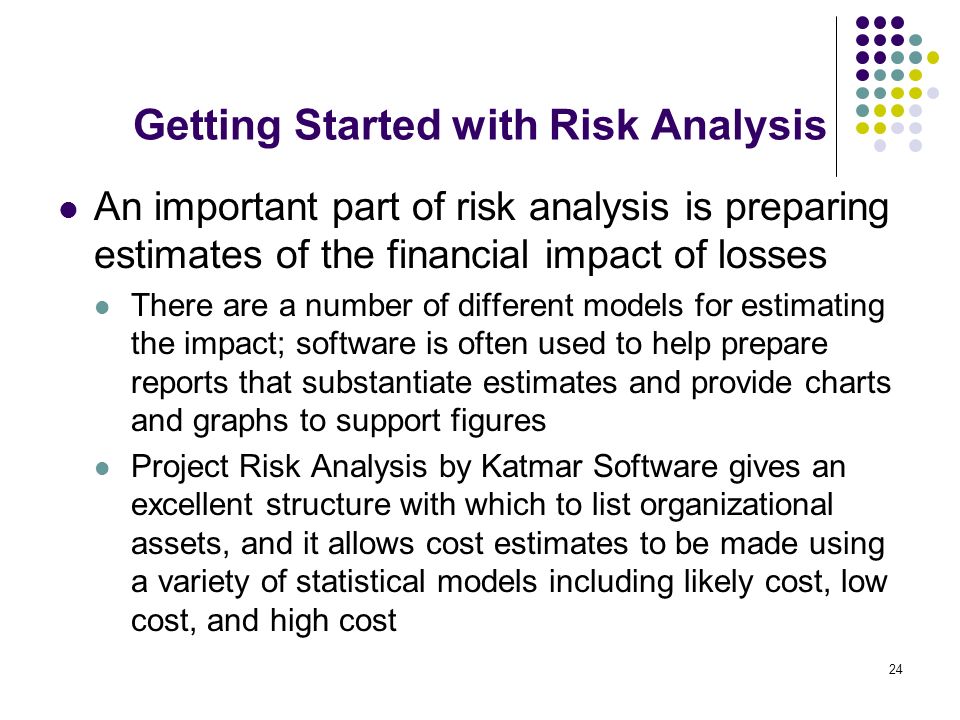Screen dimensions: 960x720
Task: Click the words 'statistical models'
Action: point(416,581)
